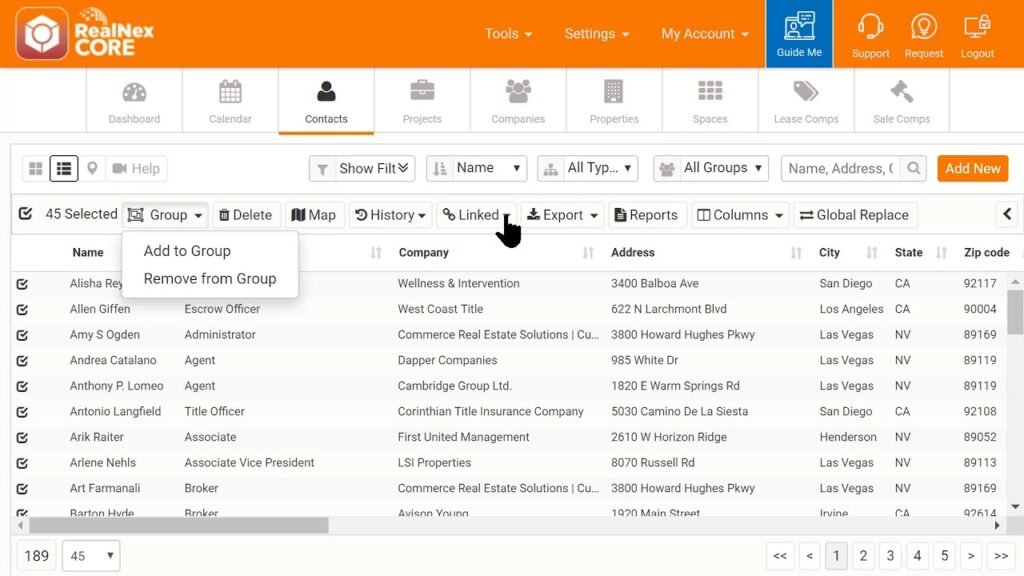Switch to list view
The height and width of the screenshot is (576, 1024).
[64, 168]
